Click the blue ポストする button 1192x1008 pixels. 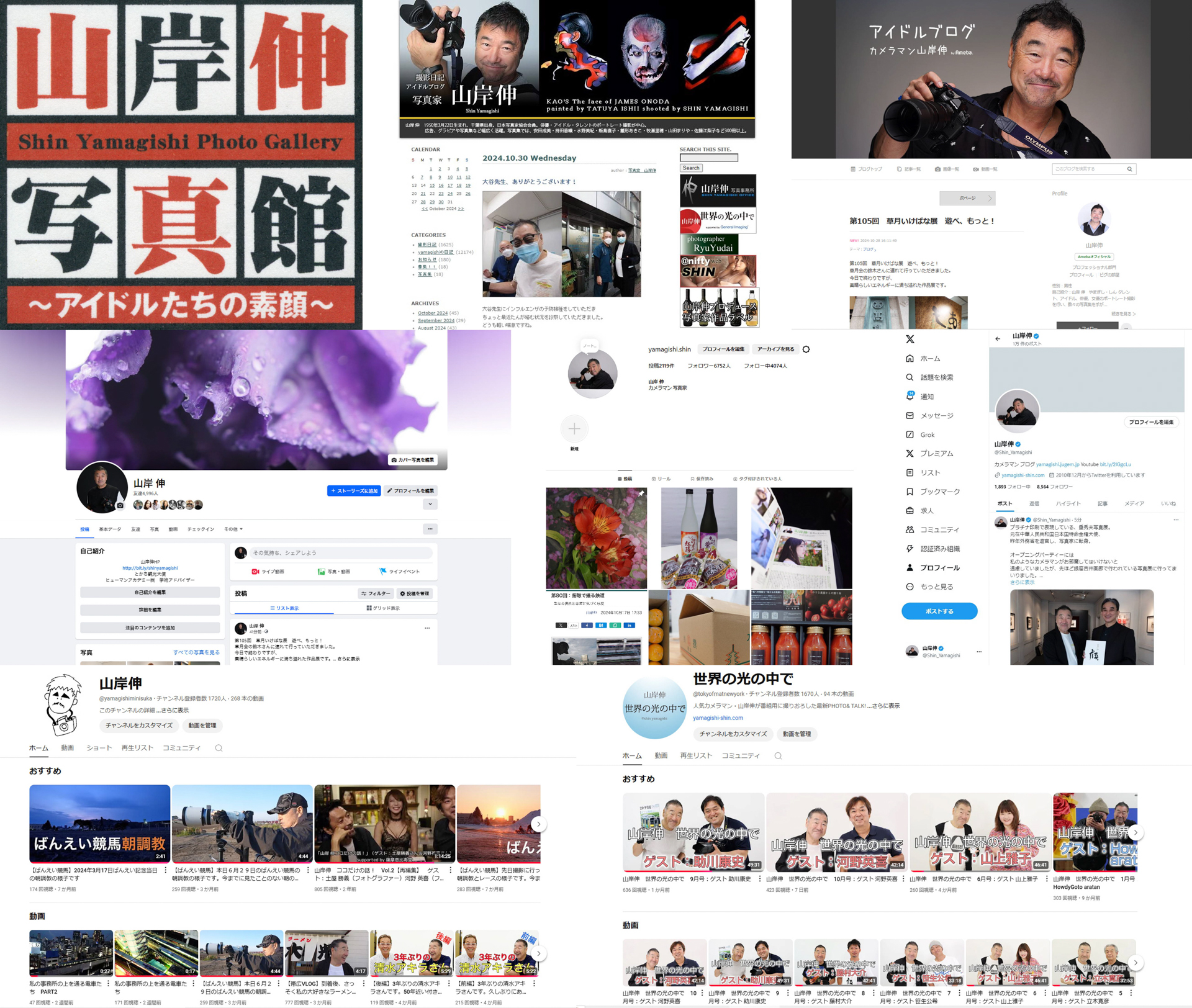(939, 611)
